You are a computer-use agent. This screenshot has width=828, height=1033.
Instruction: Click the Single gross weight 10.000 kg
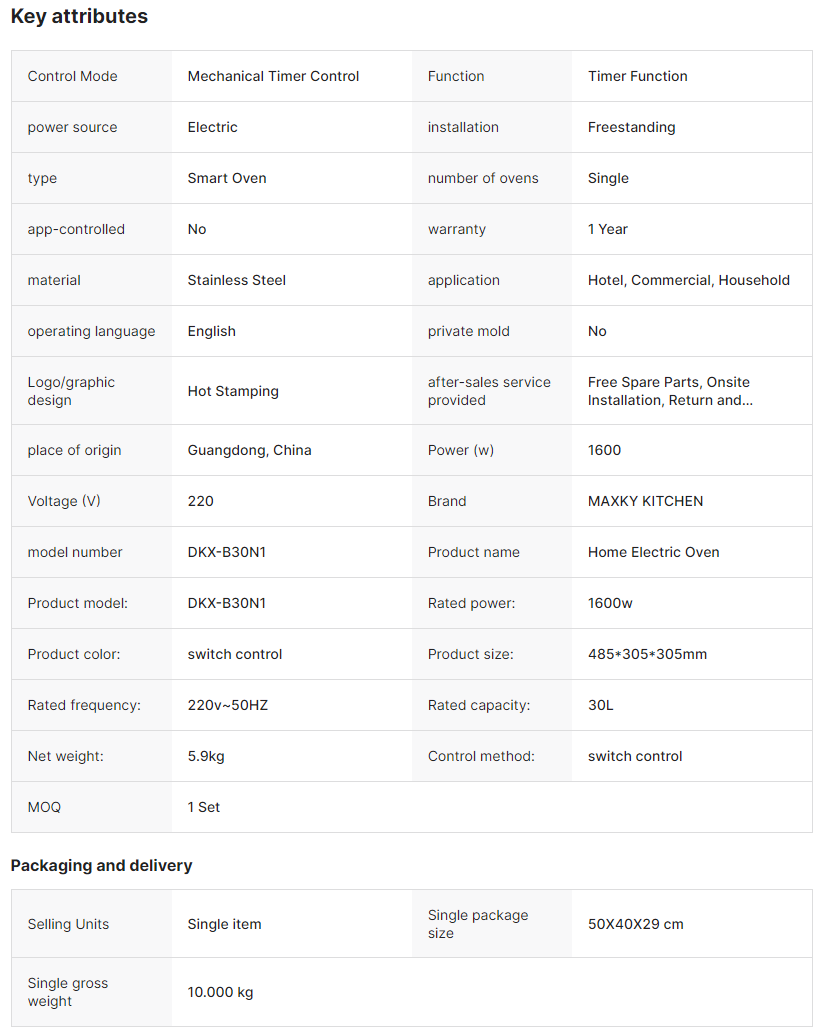click(220, 992)
